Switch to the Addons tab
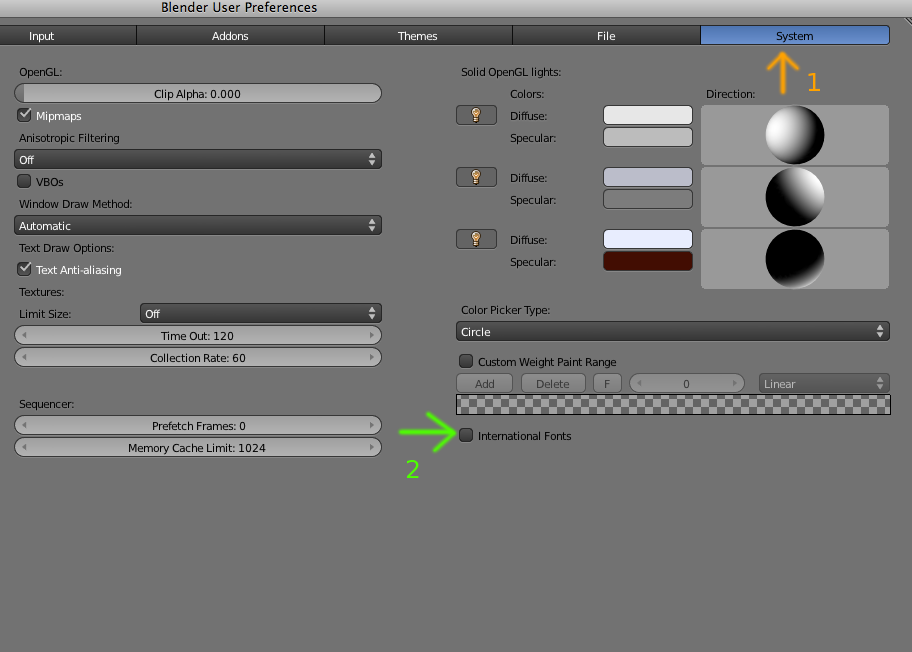912x652 pixels. click(230, 36)
